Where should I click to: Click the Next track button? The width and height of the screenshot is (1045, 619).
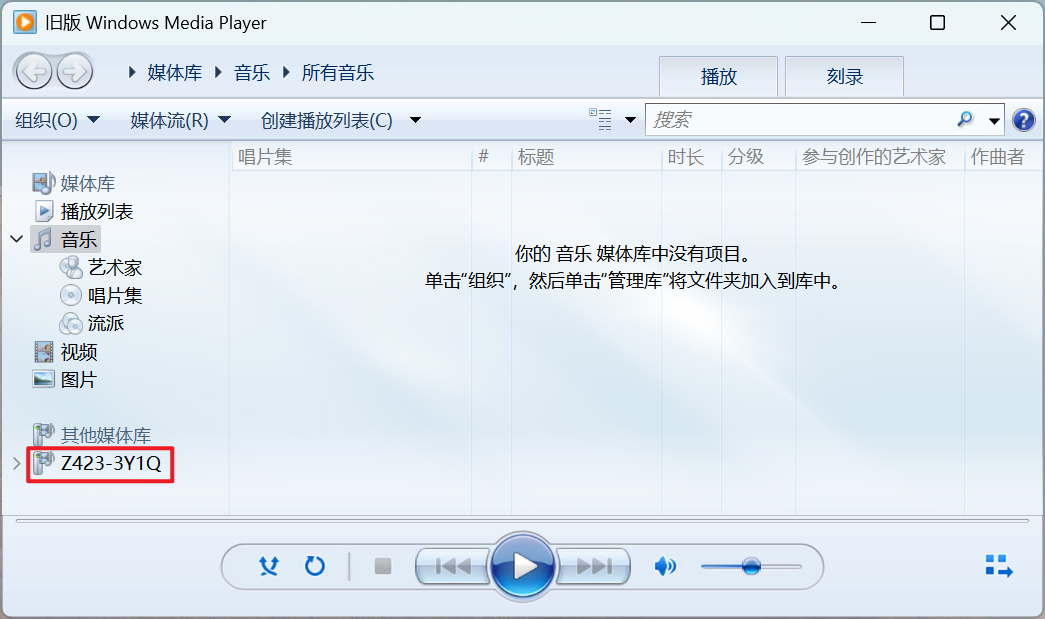(593, 566)
